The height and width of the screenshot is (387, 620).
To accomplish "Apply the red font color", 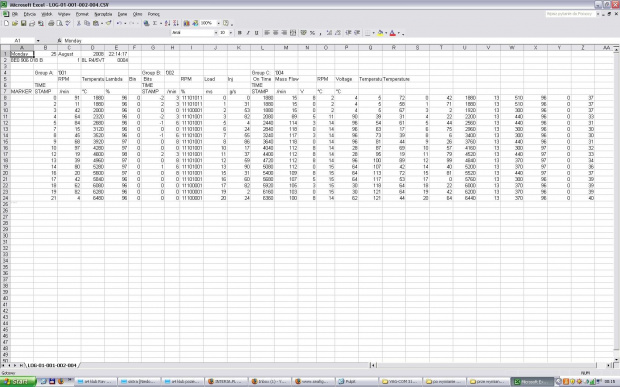I will coord(393,33).
